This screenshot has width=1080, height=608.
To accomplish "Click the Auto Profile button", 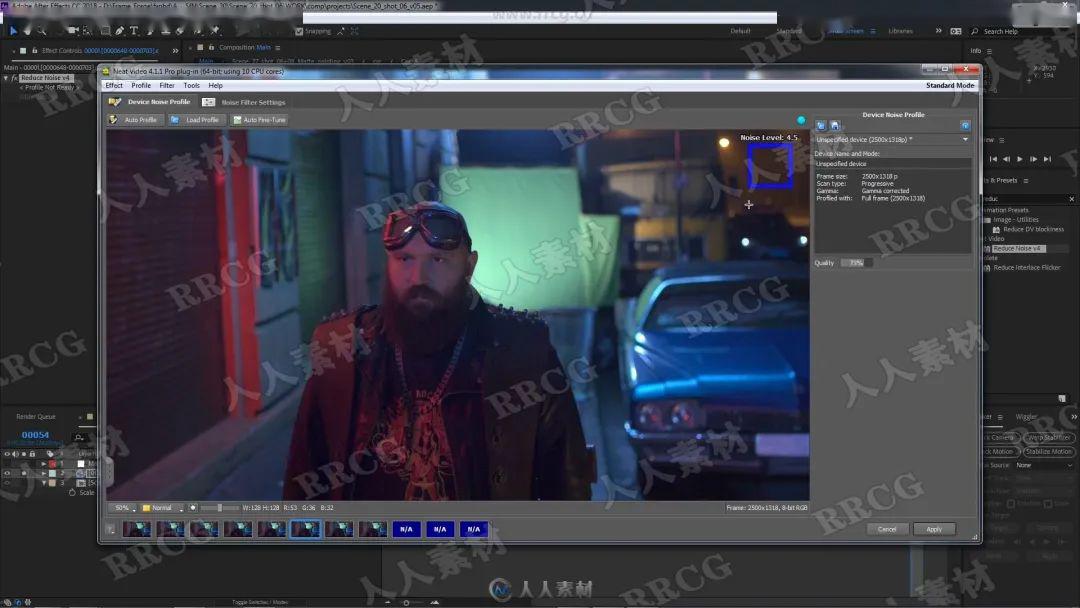I will pos(134,120).
